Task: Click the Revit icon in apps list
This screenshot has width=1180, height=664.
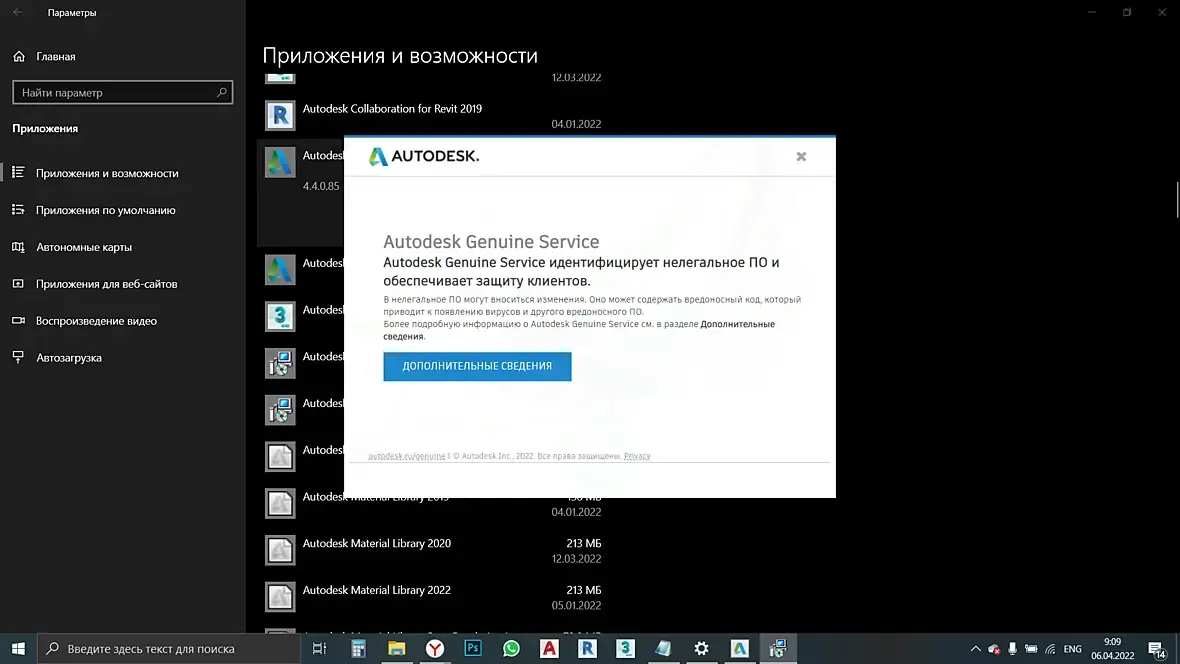Action: [280, 116]
